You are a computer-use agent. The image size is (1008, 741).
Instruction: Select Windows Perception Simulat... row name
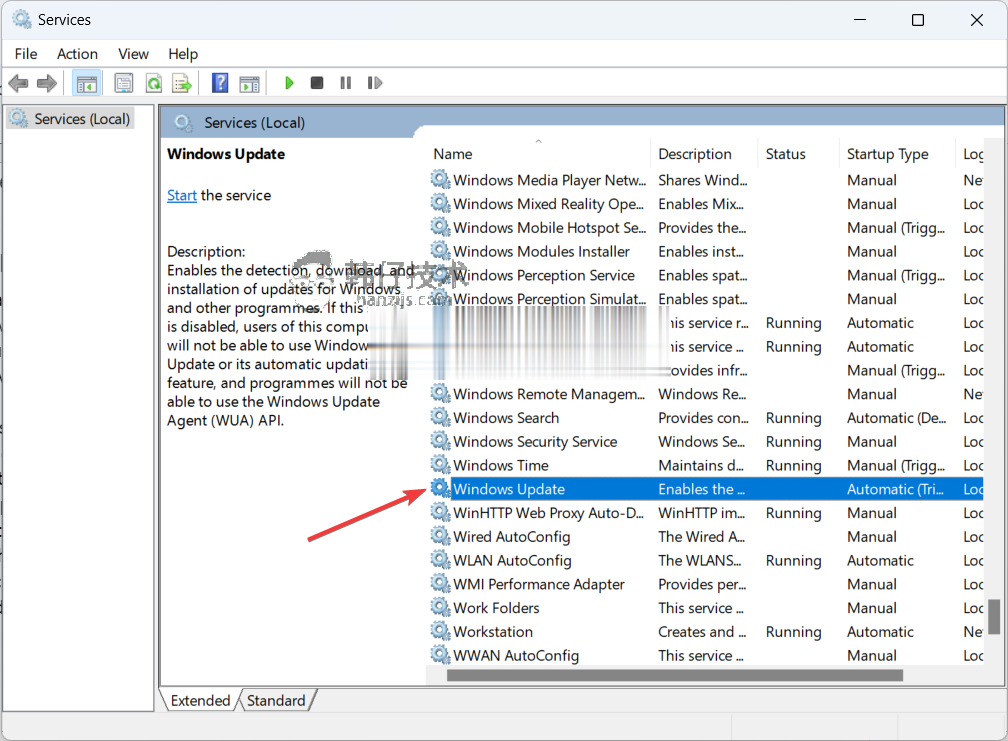550,299
